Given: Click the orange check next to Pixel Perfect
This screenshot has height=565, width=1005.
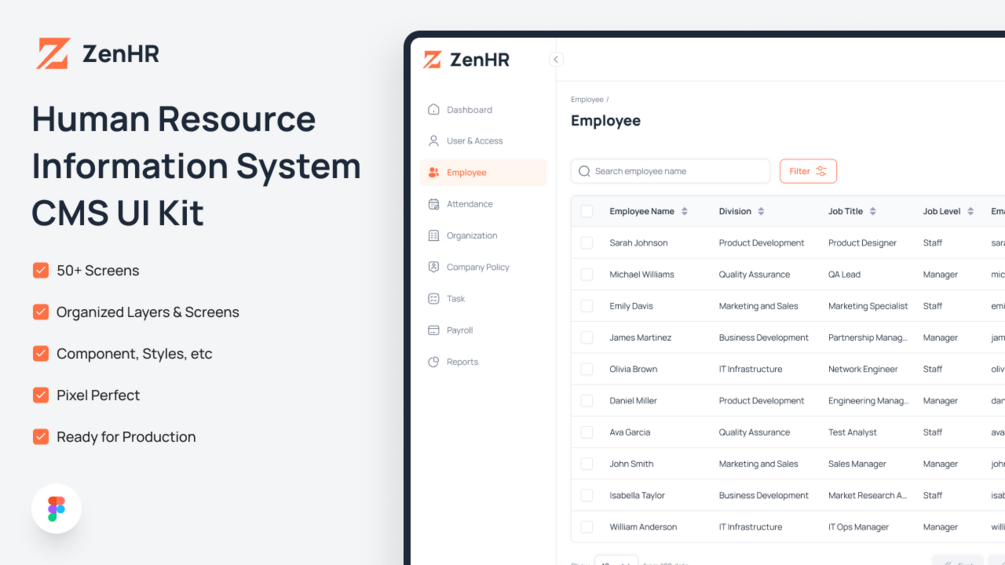Looking at the screenshot, I should coord(40,395).
